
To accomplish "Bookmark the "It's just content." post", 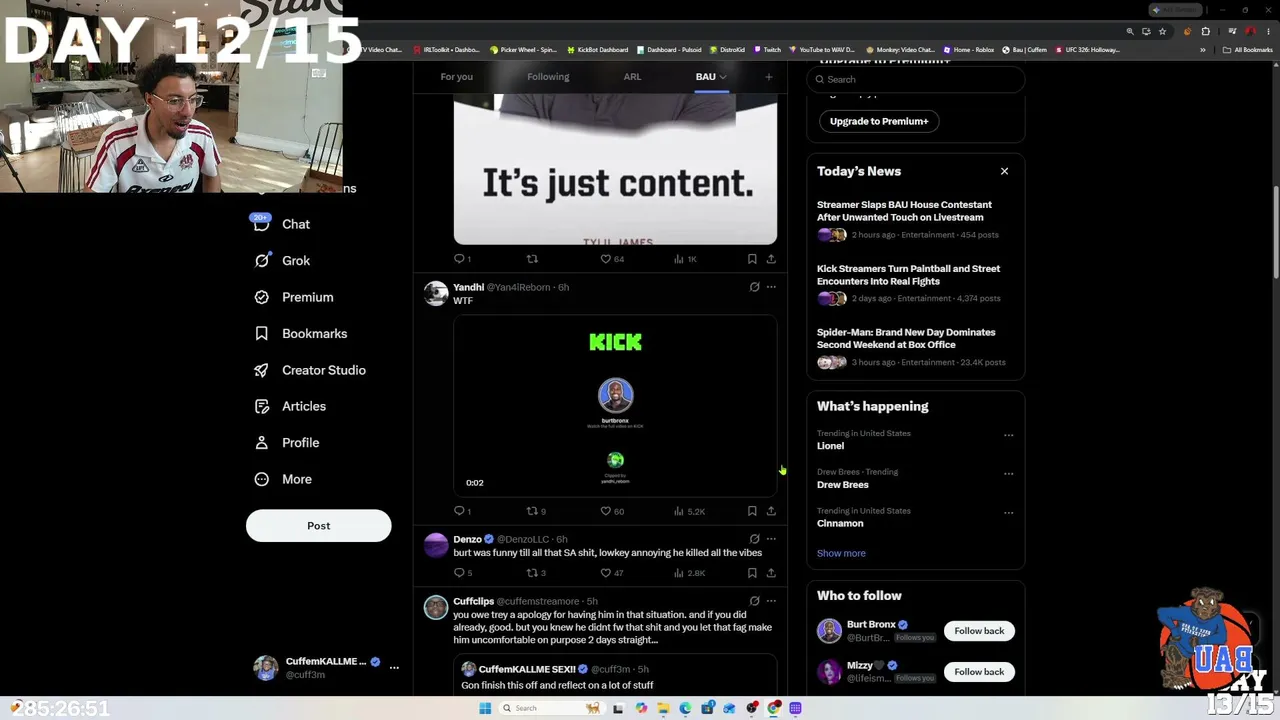I will pos(752,259).
